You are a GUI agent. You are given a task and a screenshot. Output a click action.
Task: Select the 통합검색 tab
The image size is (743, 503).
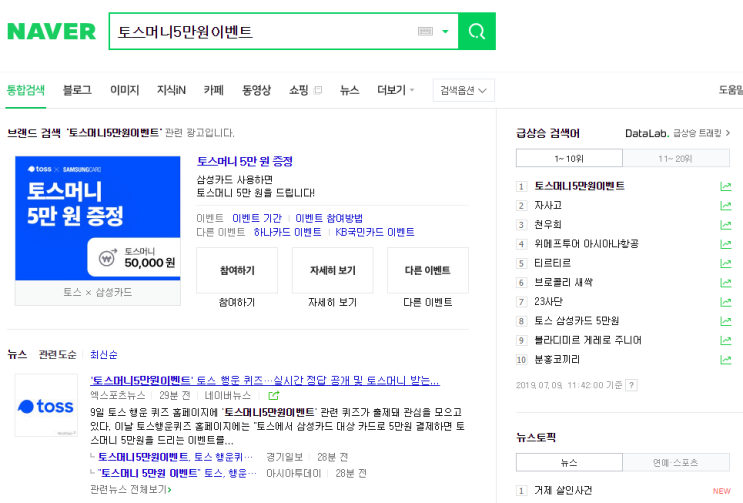[26, 90]
